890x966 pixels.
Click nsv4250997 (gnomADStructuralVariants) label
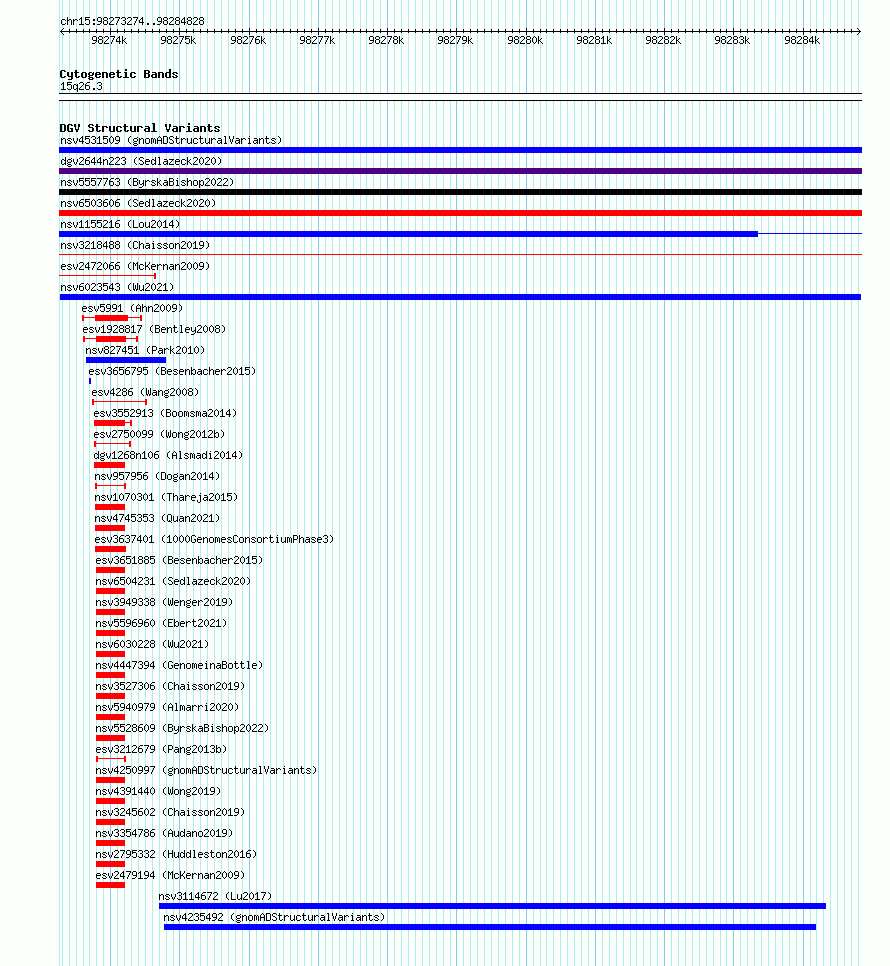click(x=206, y=770)
